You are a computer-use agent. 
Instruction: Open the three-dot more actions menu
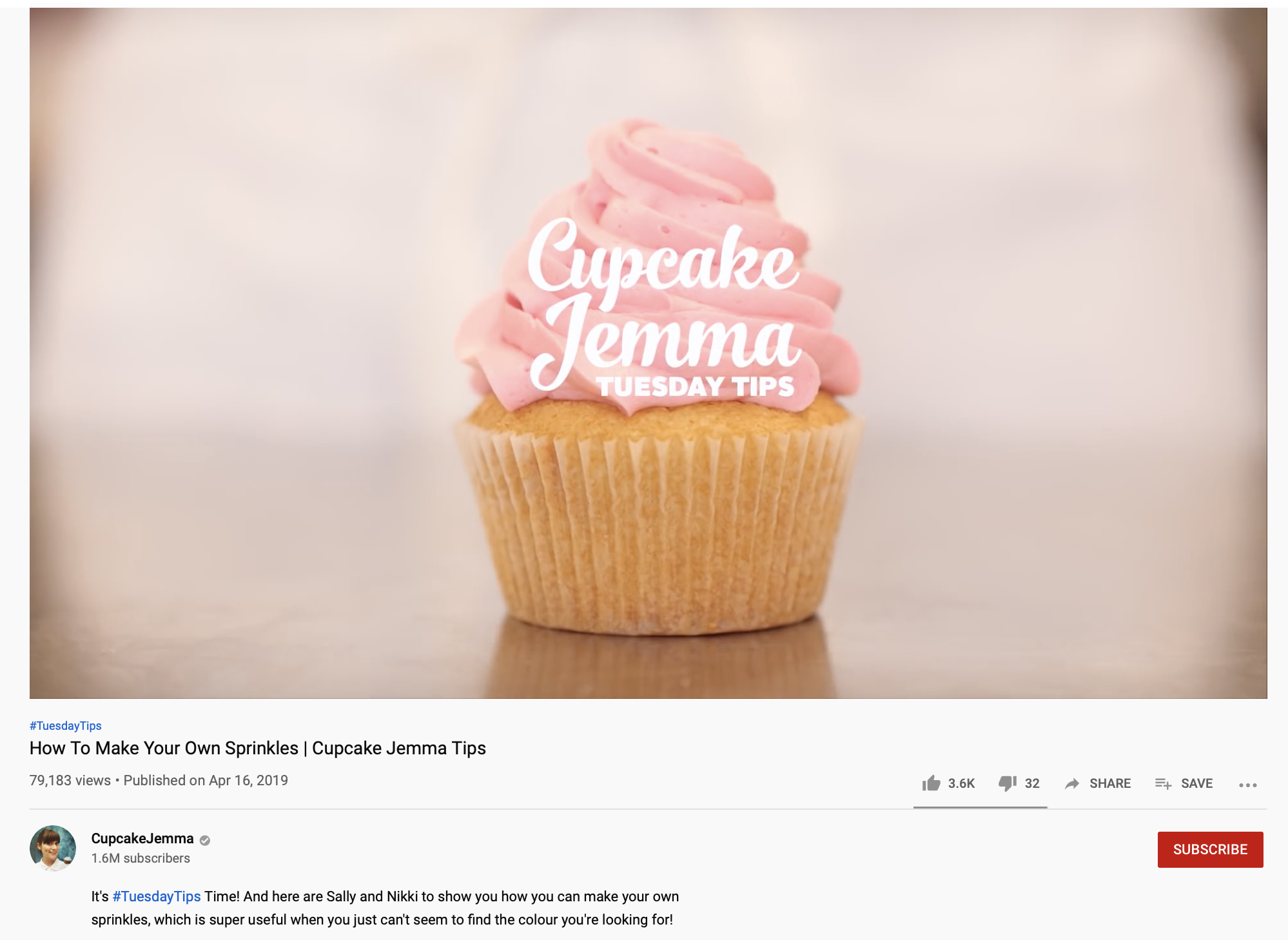1248,785
